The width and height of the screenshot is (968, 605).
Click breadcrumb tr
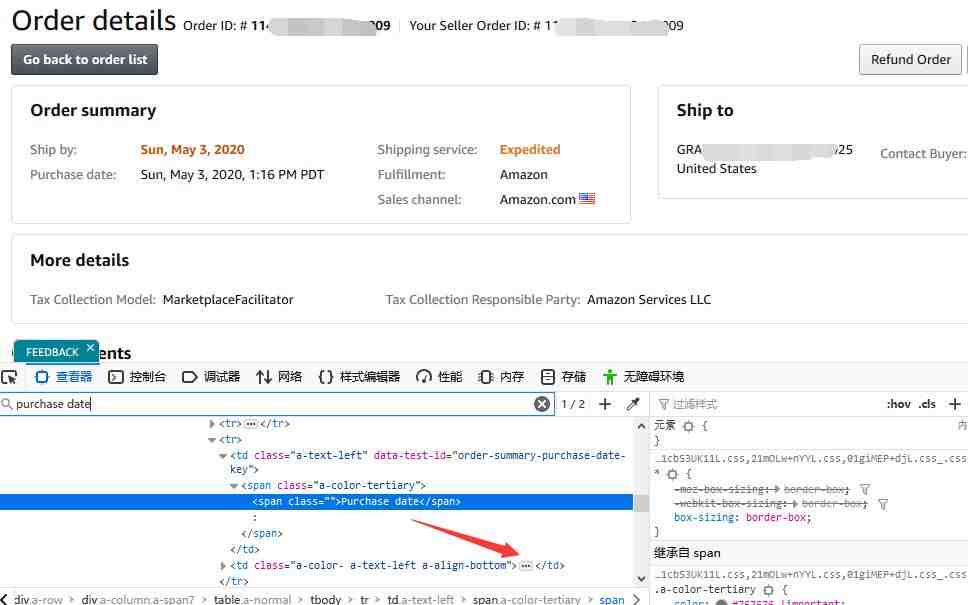click(x=364, y=599)
